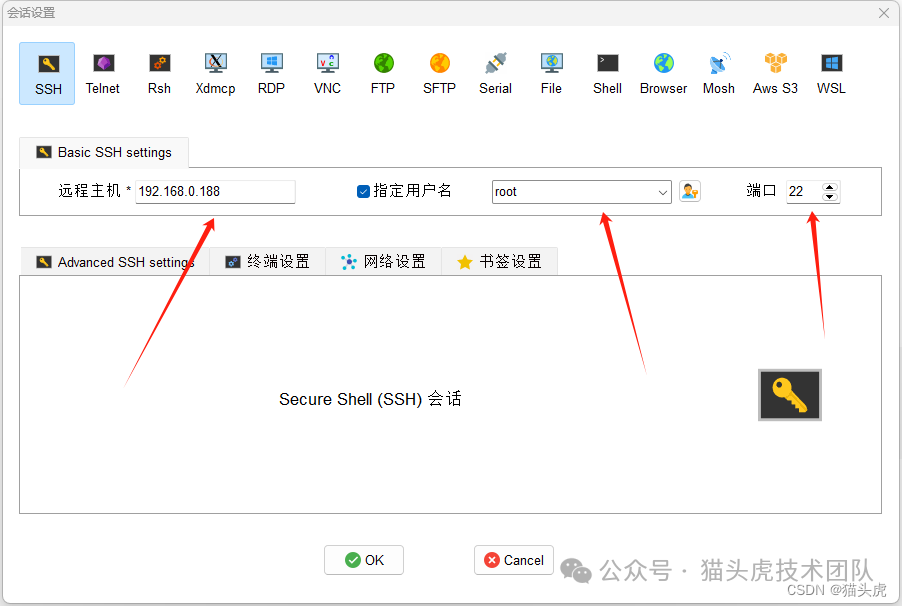Select the Xdmcp session icon
The height and width of the screenshot is (606, 902).
(x=215, y=73)
